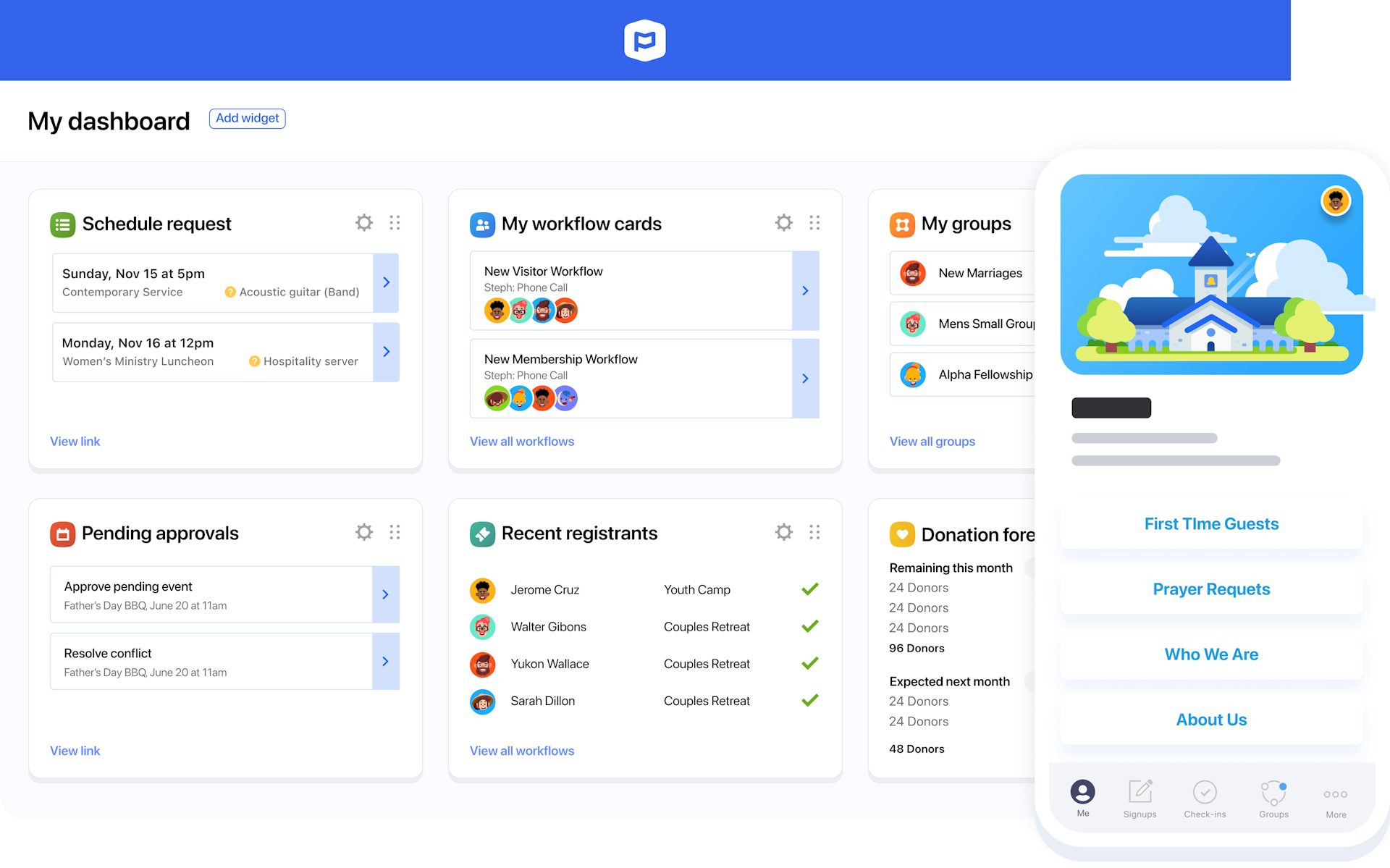Click the Recent Registrants widget icon
Image resolution: width=1390 pixels, height=868 pixels.
click(x=481, y=531)
